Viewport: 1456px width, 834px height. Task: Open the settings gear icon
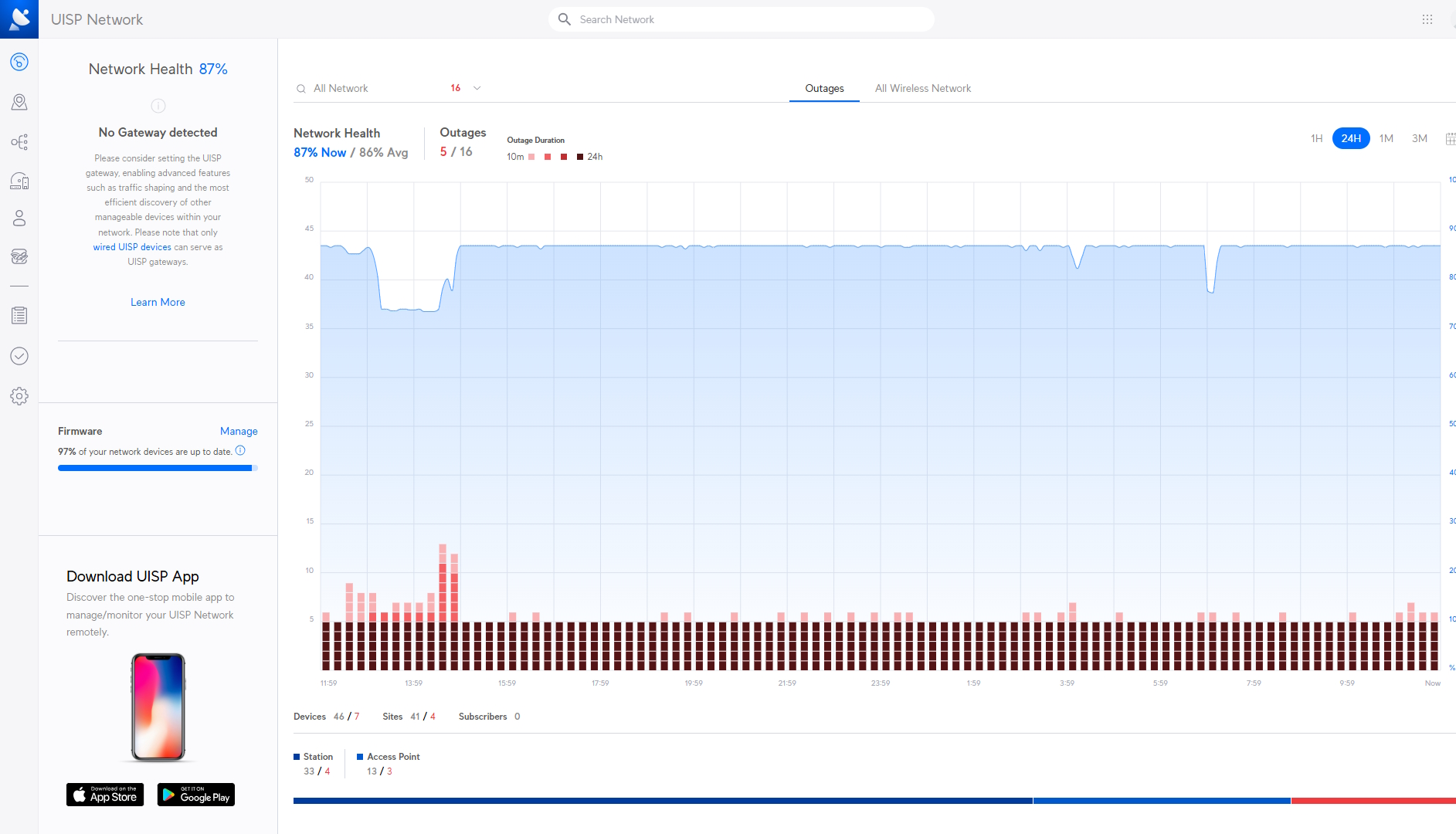[x=19, y=396]
